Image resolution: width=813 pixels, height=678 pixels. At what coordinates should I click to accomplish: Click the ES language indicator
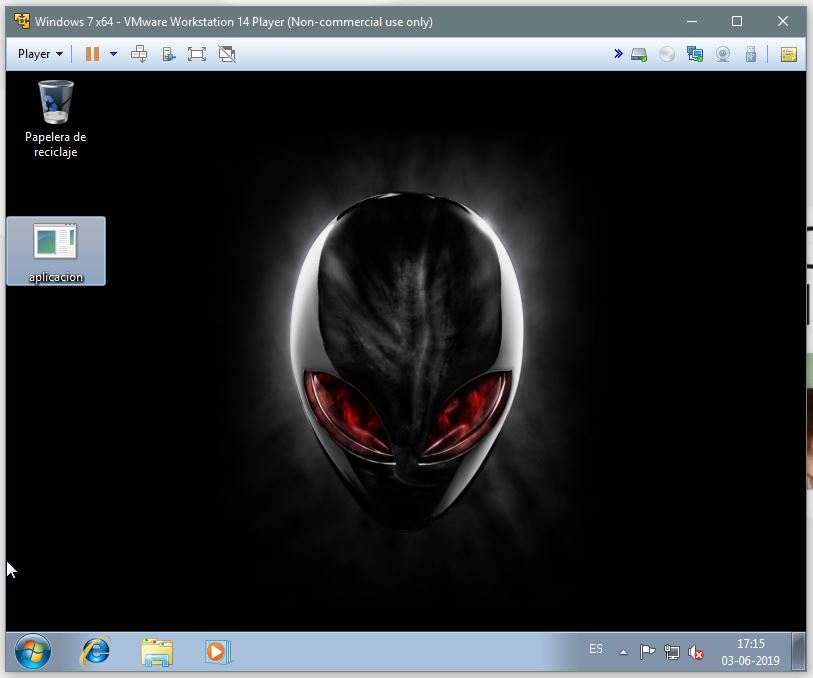tap(596, 649)
